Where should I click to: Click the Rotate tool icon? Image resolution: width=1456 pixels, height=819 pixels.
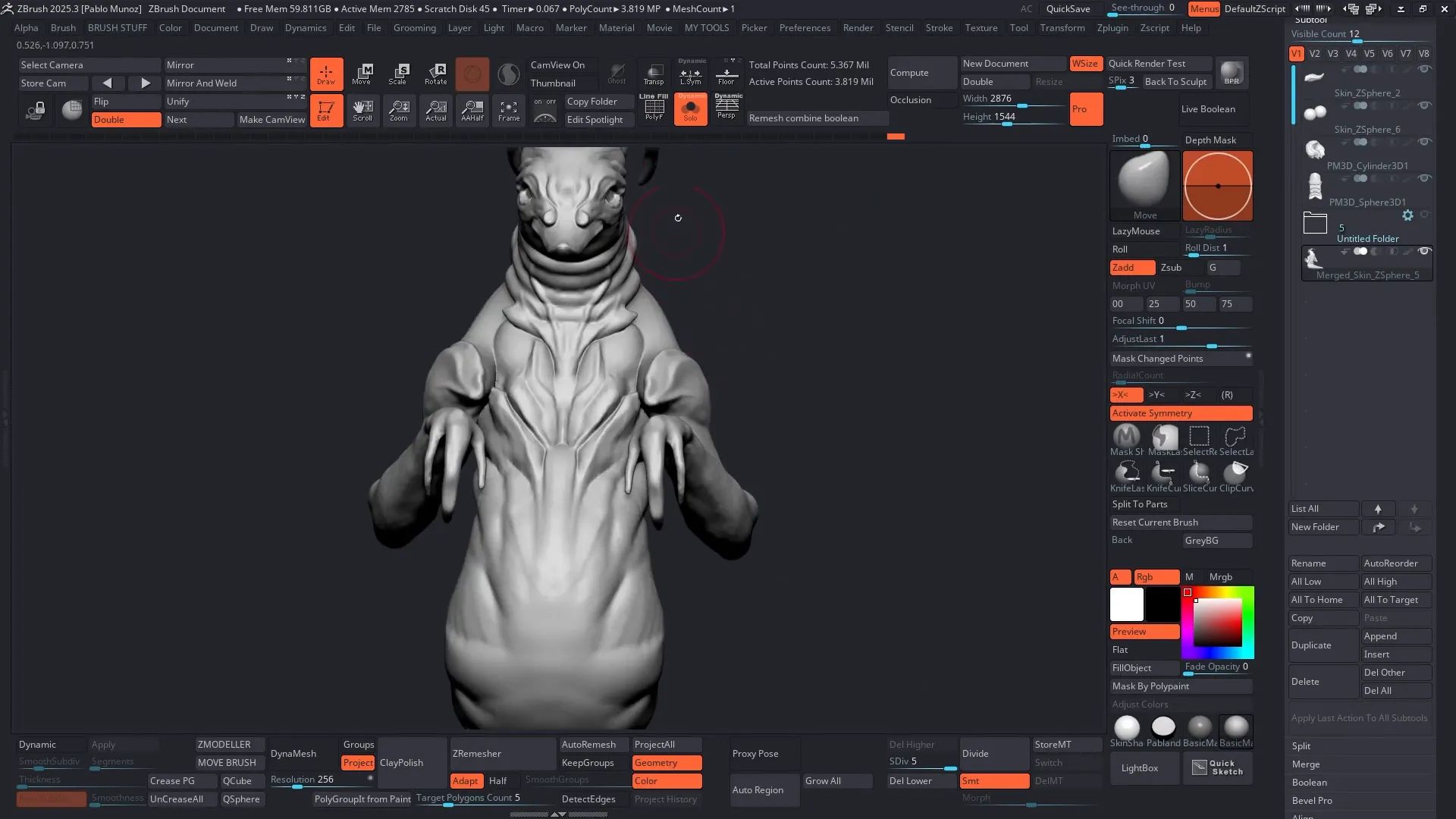click(436, 74)
